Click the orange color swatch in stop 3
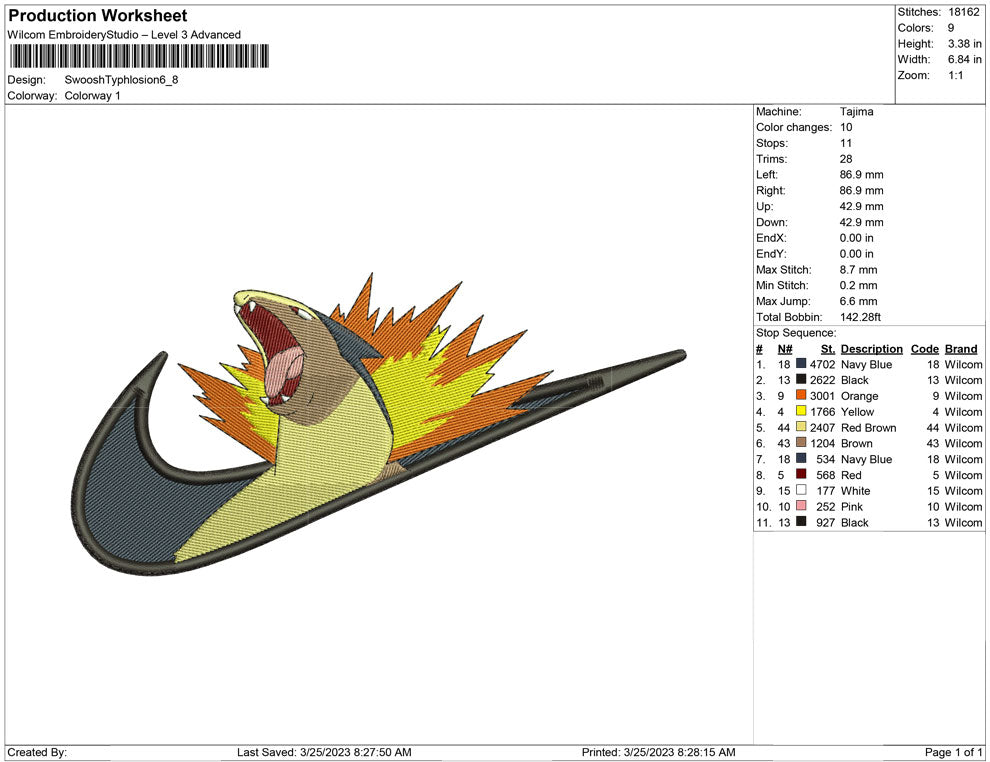 [801, 396]
